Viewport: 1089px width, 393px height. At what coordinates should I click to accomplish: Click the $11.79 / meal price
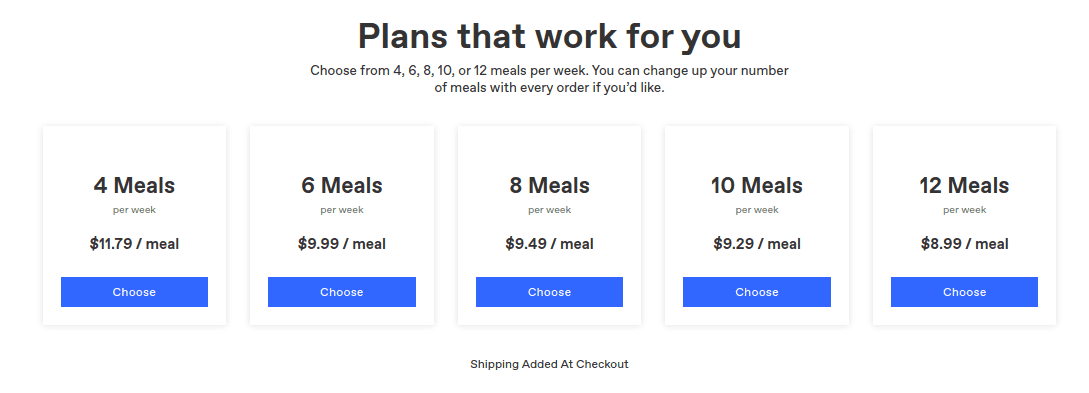tap(134, 244)
